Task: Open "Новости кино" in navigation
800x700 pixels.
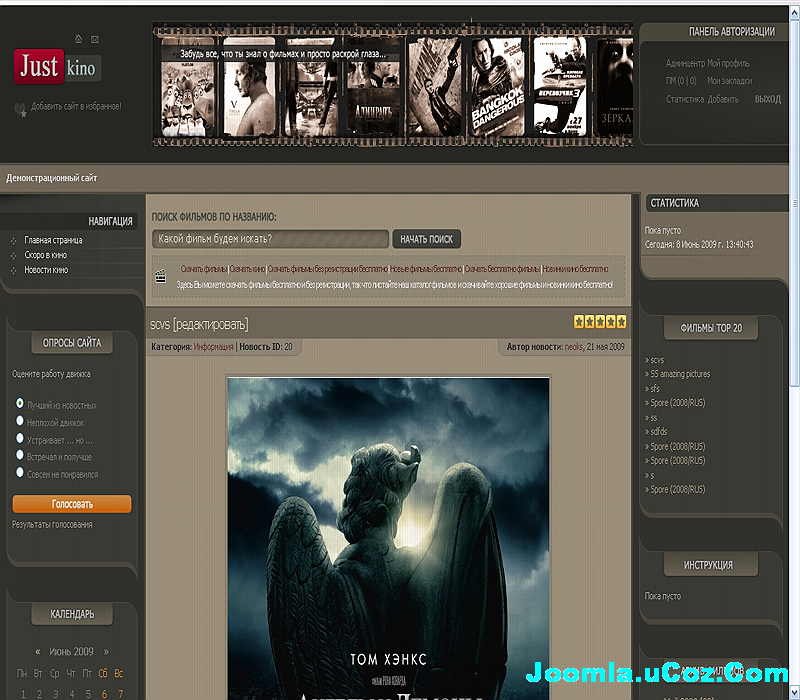Action: pyautogui.click(x=46, y=270)
